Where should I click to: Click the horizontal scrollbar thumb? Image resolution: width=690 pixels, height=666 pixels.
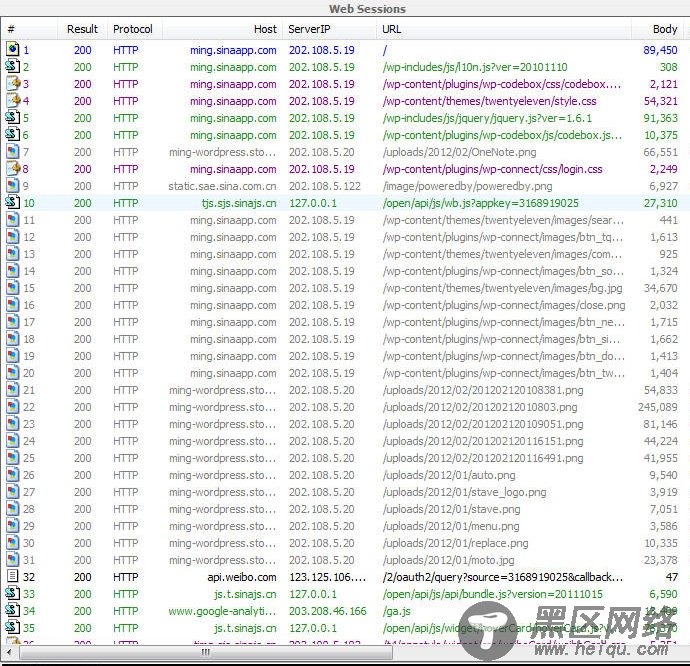[x=206, y=652]
